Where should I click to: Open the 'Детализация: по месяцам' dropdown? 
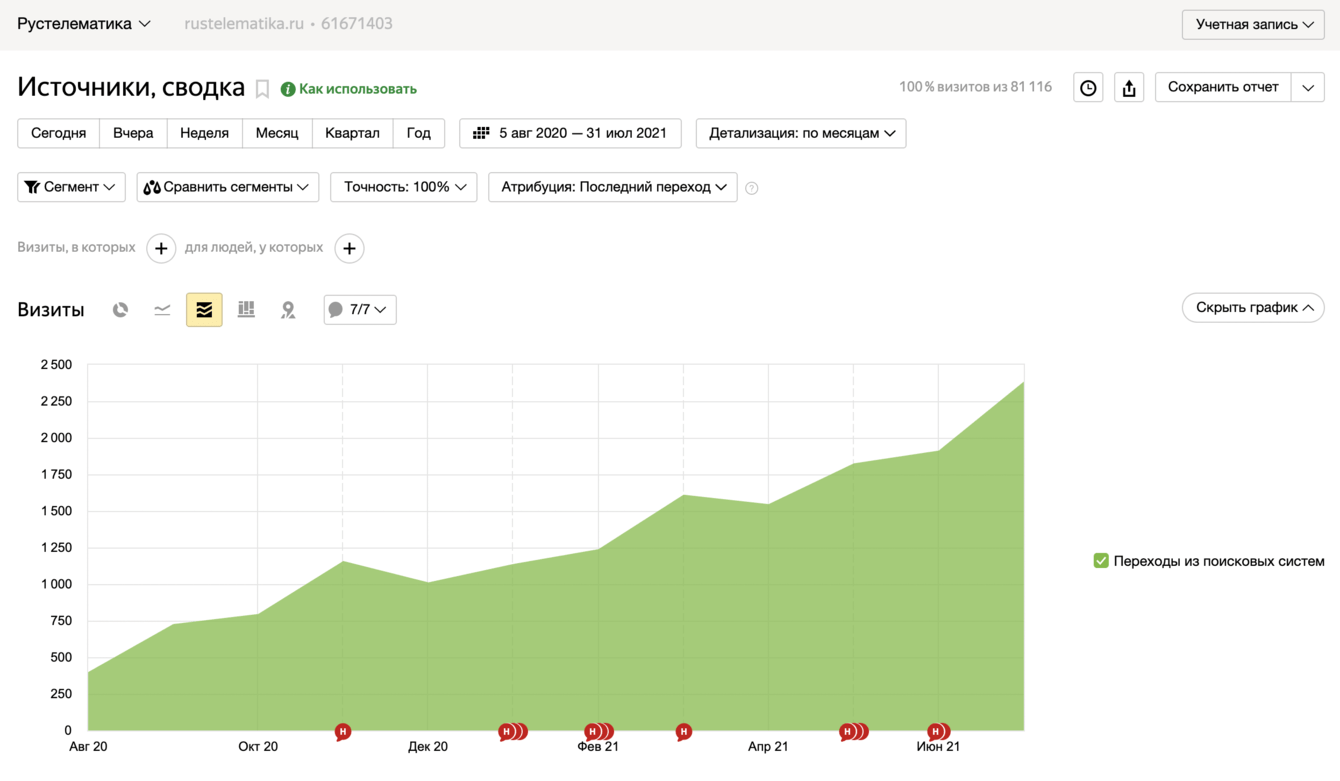801,133
